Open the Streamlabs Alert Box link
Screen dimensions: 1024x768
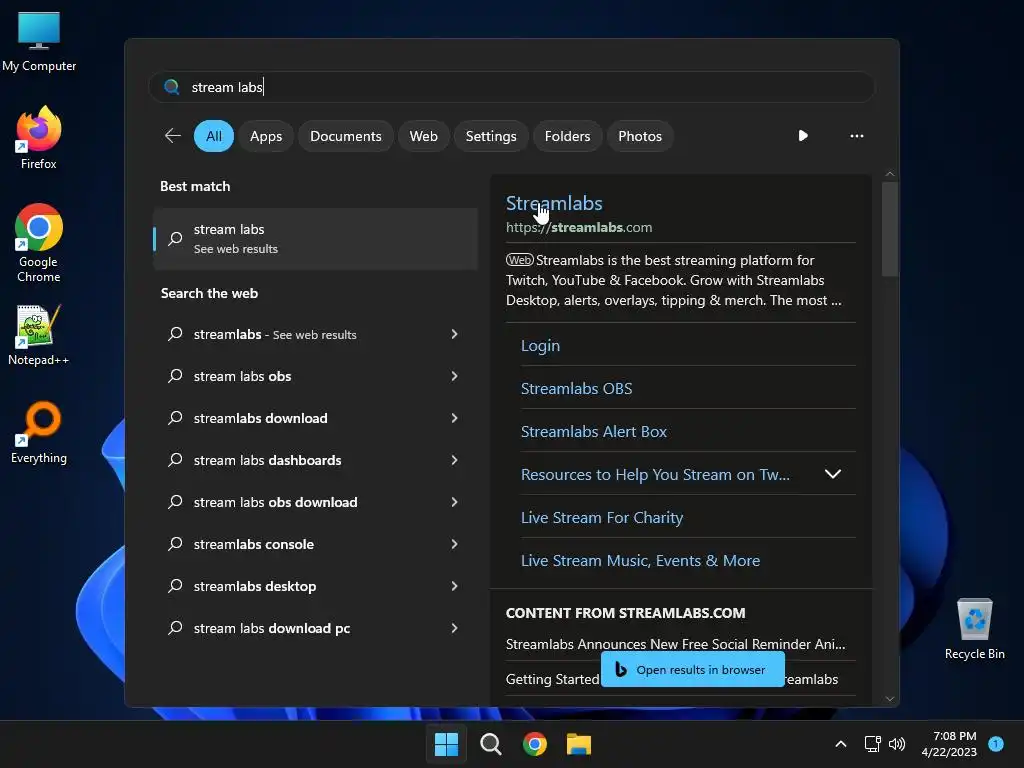[594, 432]
